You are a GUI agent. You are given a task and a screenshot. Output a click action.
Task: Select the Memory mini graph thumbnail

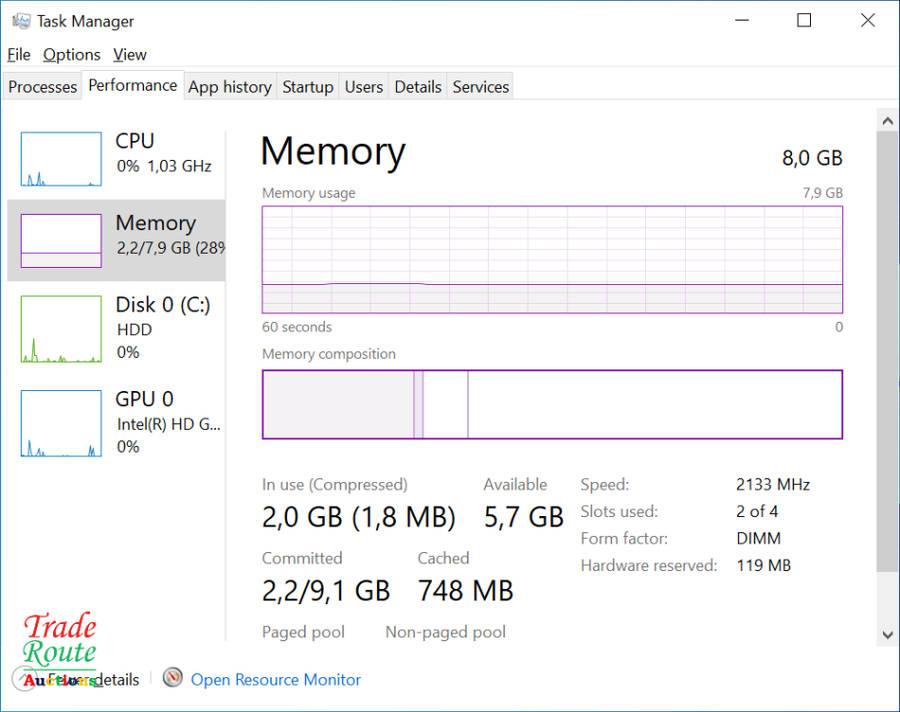click(x=61, y=240)
